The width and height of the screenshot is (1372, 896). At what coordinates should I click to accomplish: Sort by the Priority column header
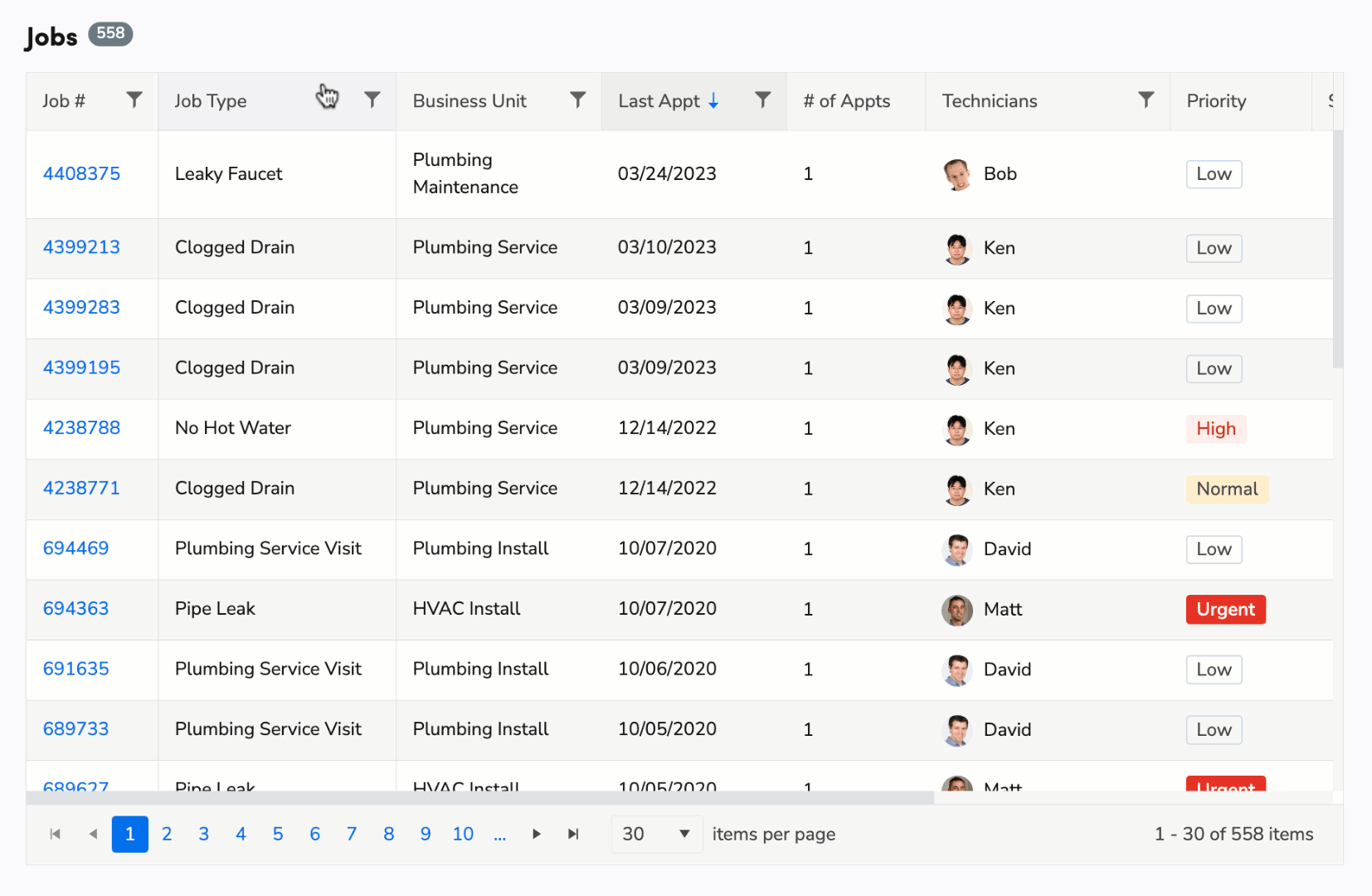1216,100
